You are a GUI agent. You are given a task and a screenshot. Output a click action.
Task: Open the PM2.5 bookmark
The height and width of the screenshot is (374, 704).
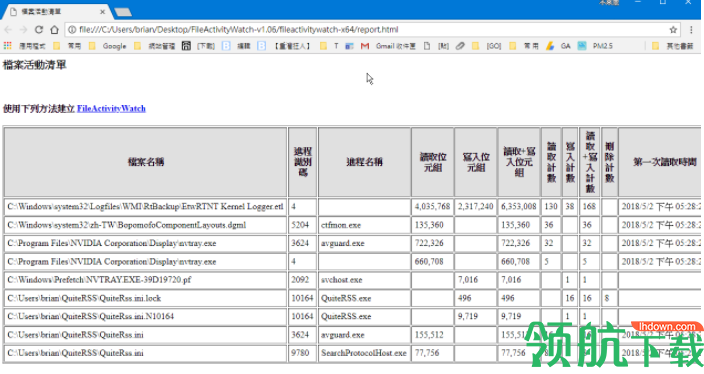click(x=595, y=46)
